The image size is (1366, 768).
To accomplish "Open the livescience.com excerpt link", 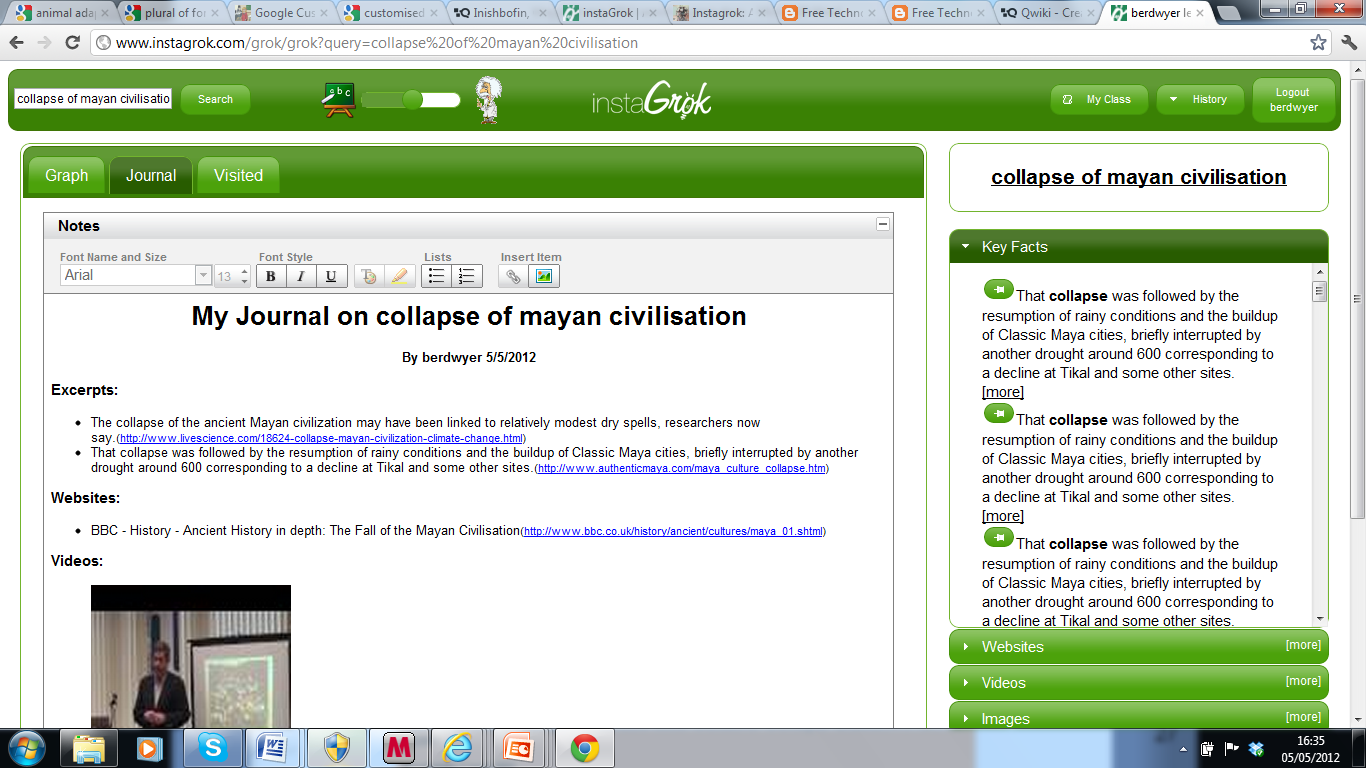I will pos(321,439).
